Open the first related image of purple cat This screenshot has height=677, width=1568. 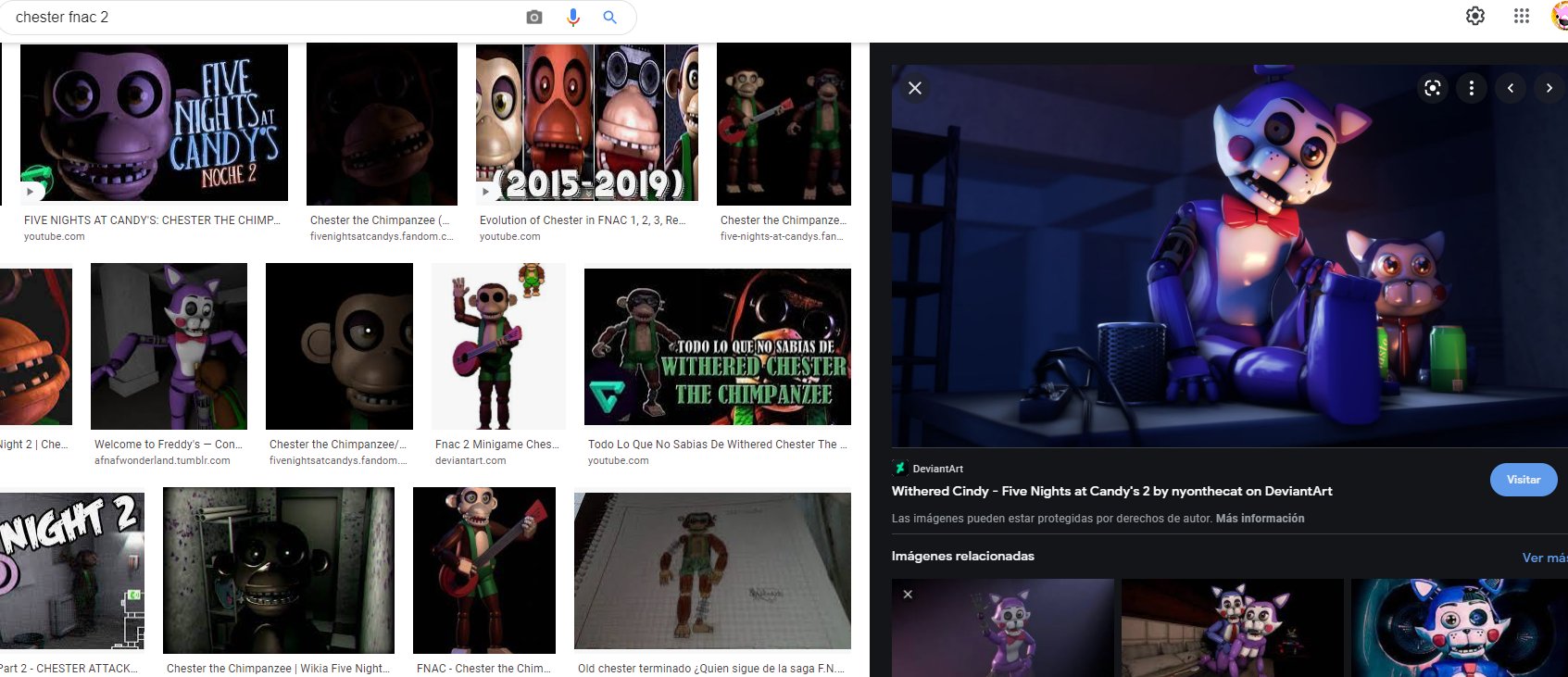pyautogui.click(x=1003, y=628)
